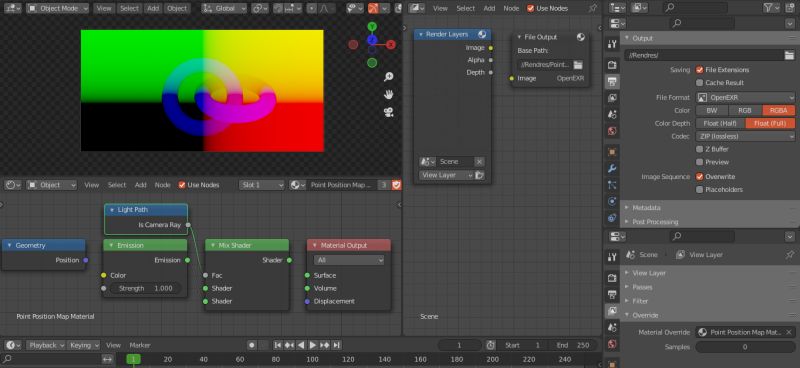
Task: Expand the Passes panel
Action: 642,287
